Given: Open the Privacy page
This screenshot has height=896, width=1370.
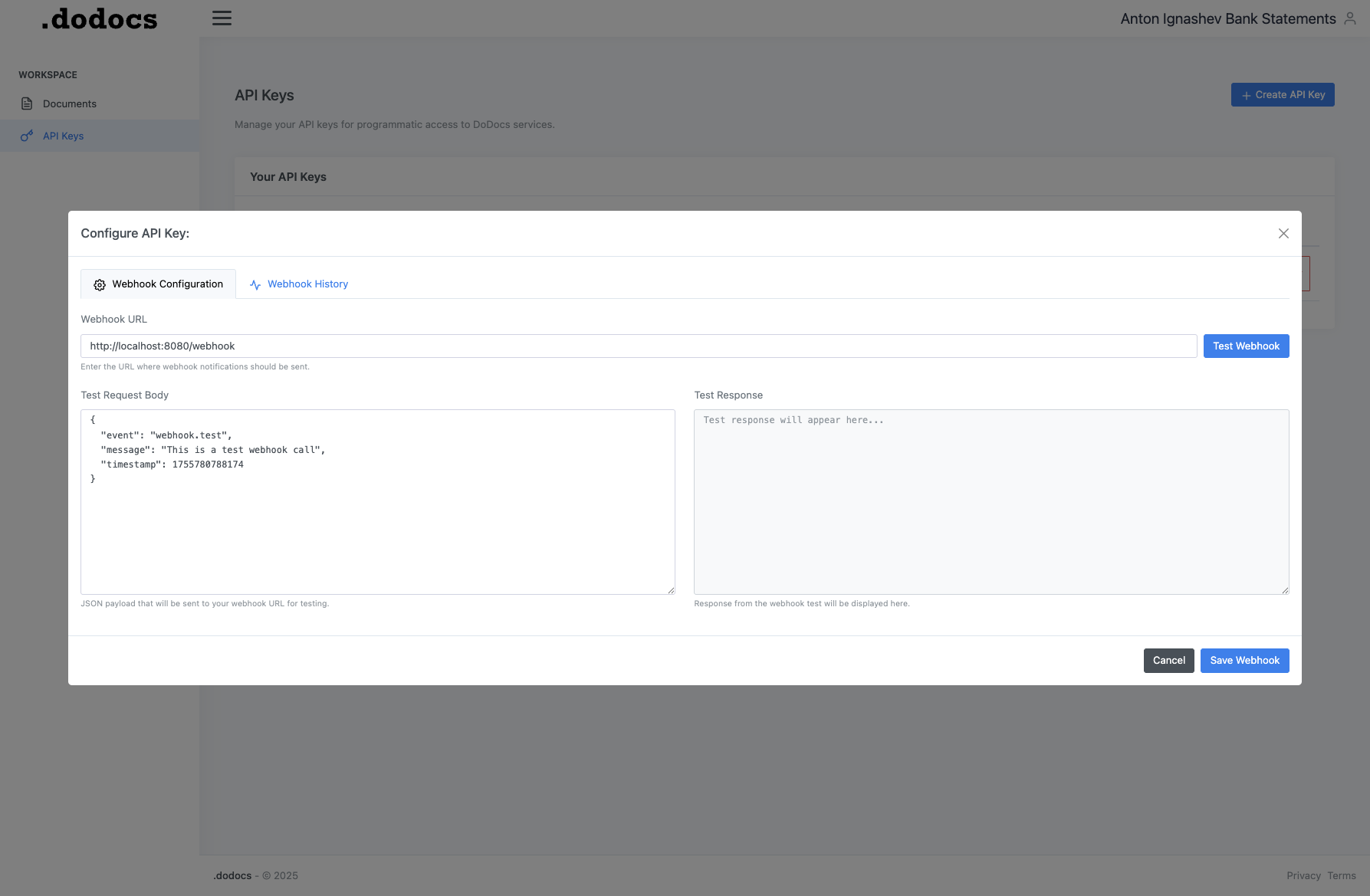Looking at the screenshot, I should [1303, 875].
